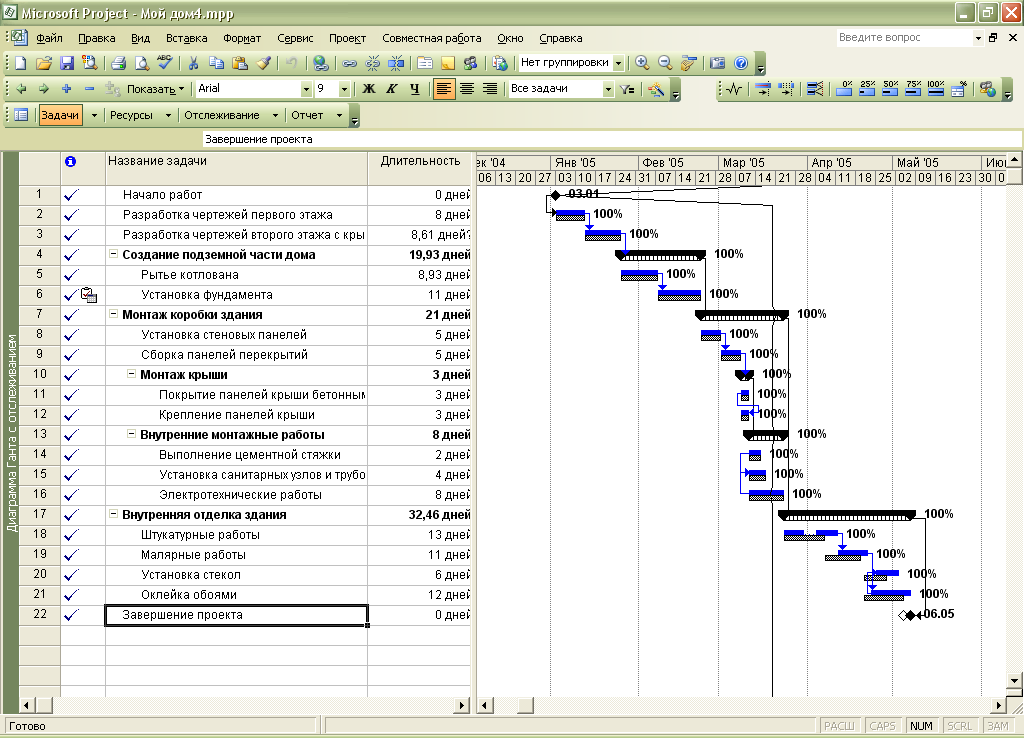
Task: Open a file with the folder icon
Action: (x=44, y=63)
